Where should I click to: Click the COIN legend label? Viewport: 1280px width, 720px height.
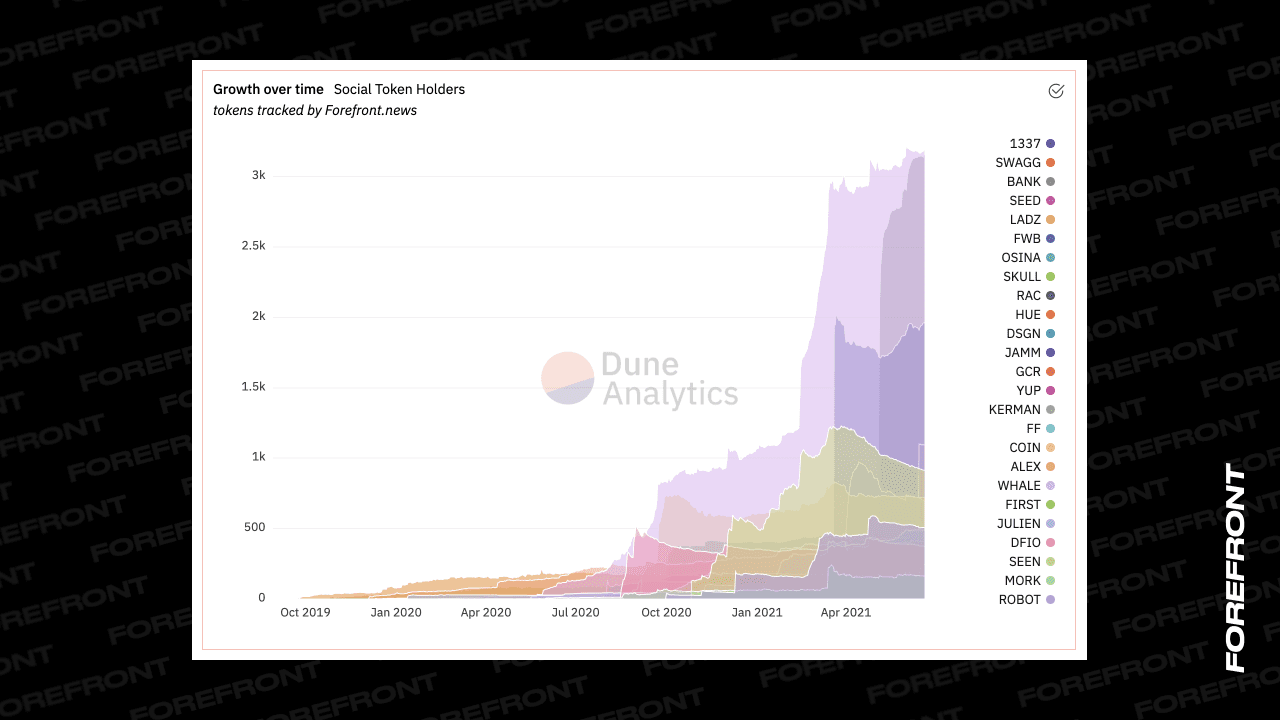click(x=1025, y=448)
